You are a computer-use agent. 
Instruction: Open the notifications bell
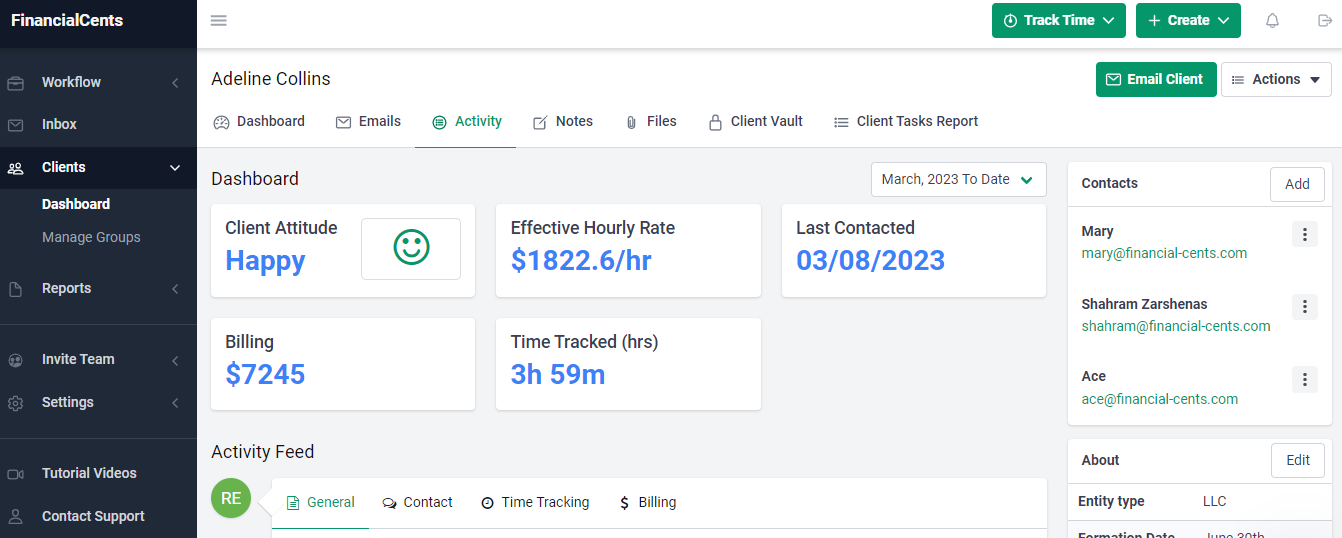pyautogui.click(x=1272, y=21)
